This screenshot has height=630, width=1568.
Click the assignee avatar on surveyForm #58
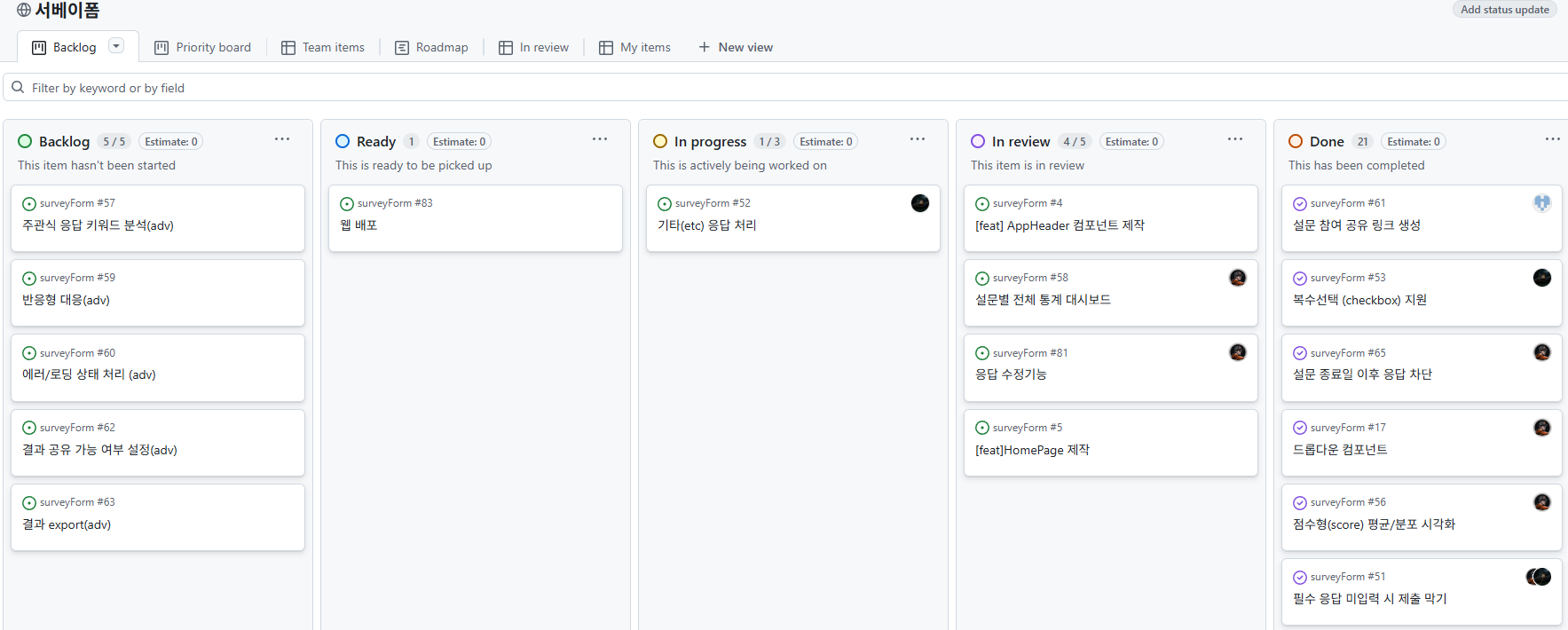coord(1238,278)
